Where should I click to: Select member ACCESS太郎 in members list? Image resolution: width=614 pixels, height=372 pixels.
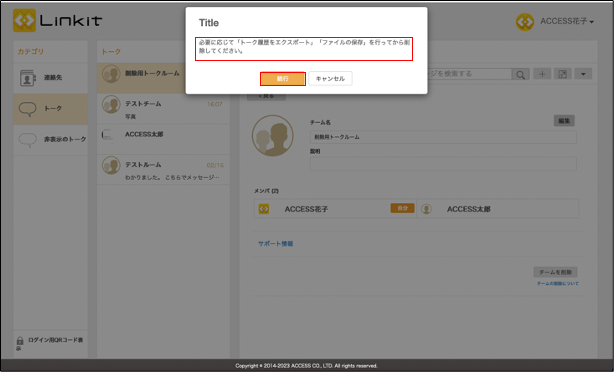(x=497, y=209)
